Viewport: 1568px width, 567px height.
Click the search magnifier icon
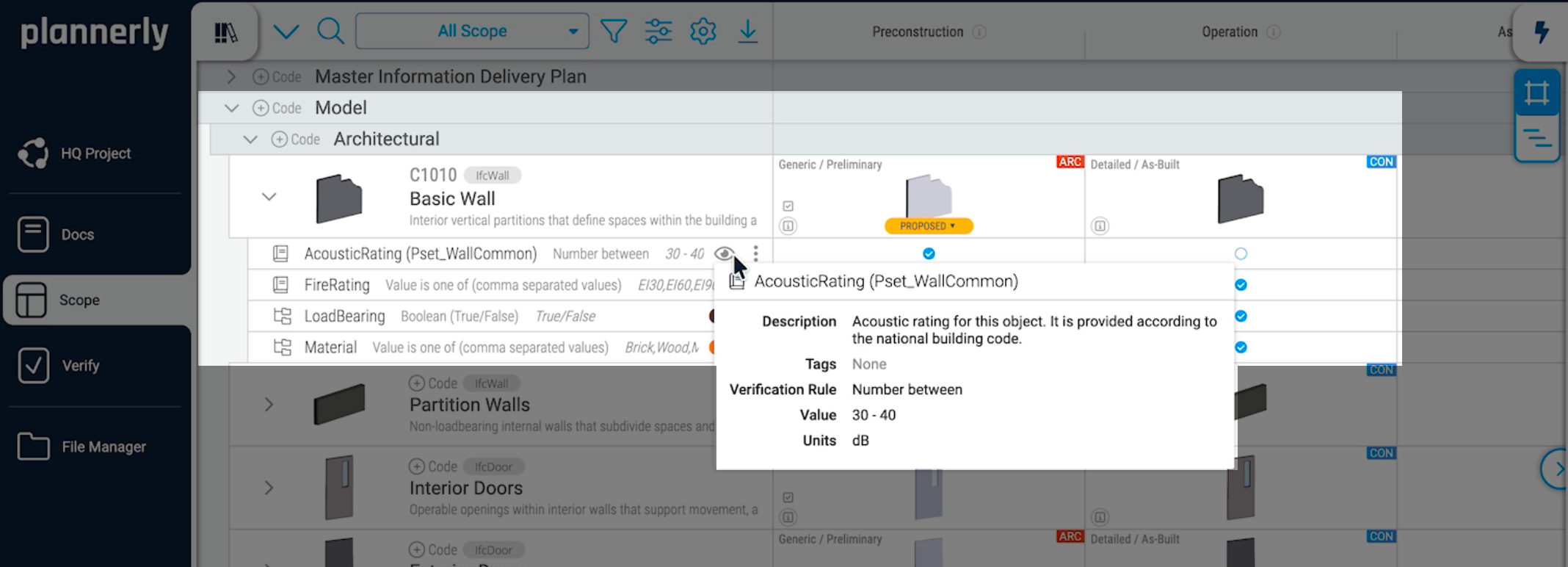[x=330, y=31]
